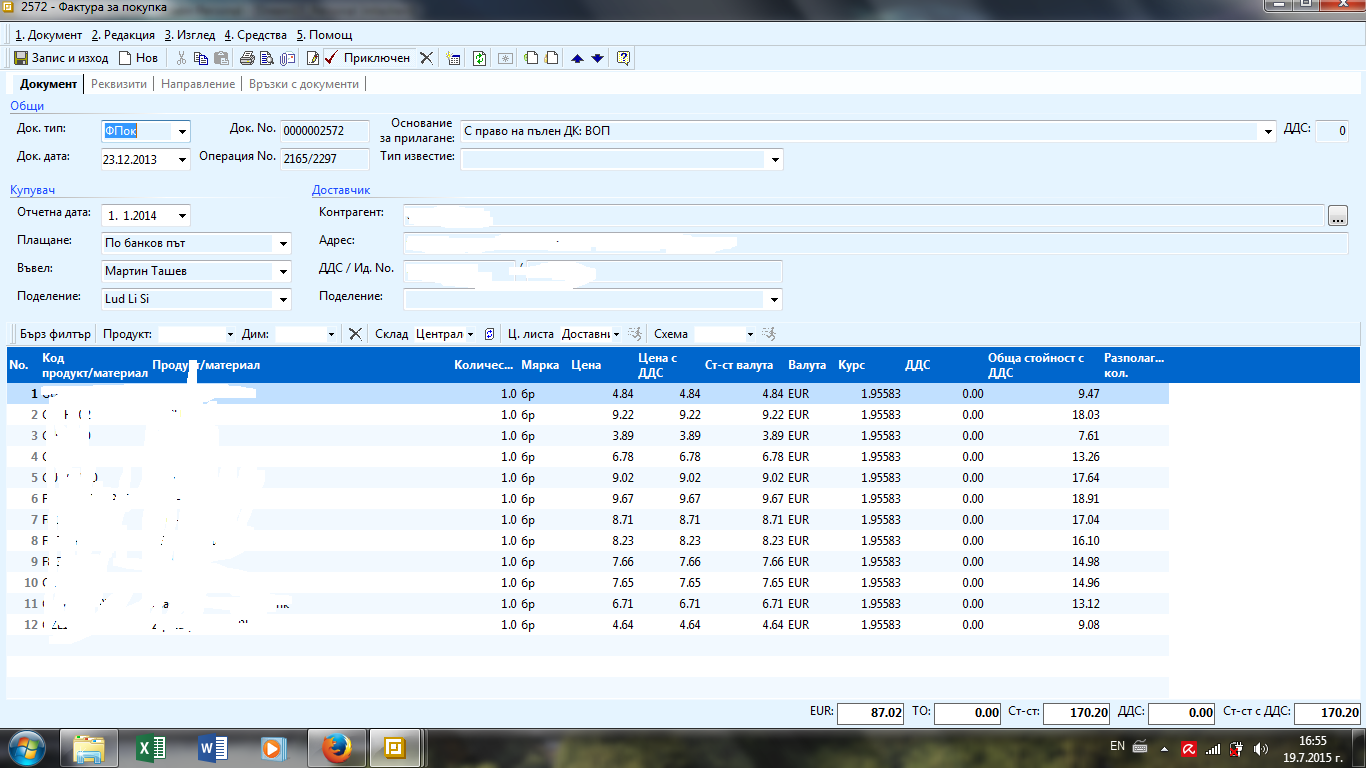Expand the Въвел dropdown
1366x768 pixels.
click(x=283, y=271)
